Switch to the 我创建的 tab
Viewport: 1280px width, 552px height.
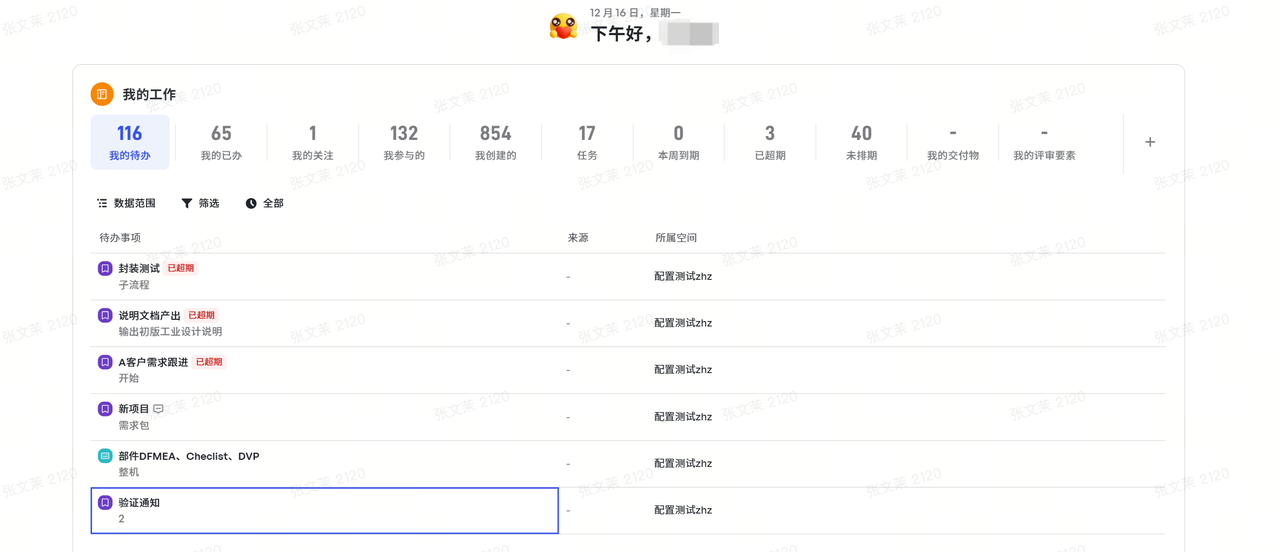pos(495,142)
